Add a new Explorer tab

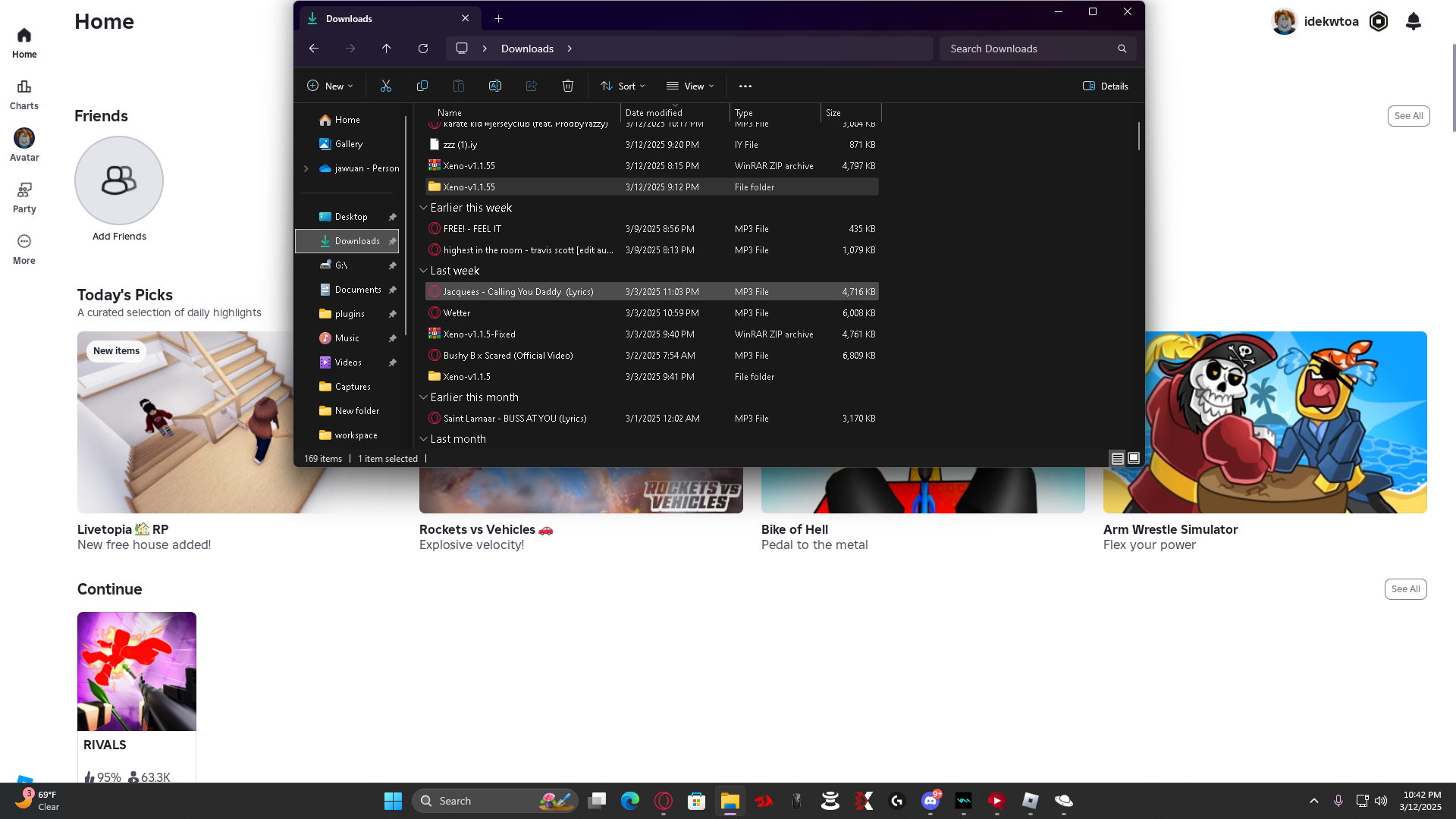[x=498, y=18]
